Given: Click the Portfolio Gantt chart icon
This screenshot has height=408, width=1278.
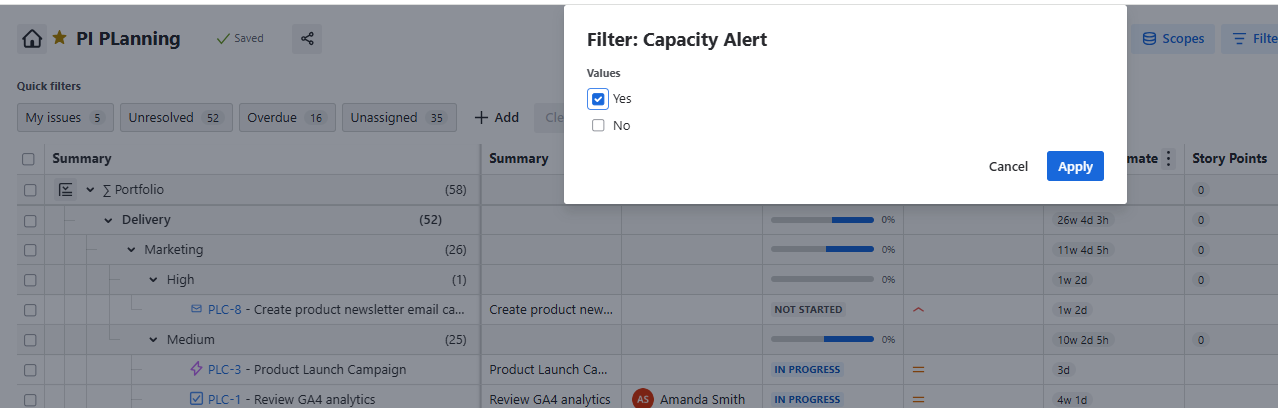Looking at the screenshot, I should point(66,189).
